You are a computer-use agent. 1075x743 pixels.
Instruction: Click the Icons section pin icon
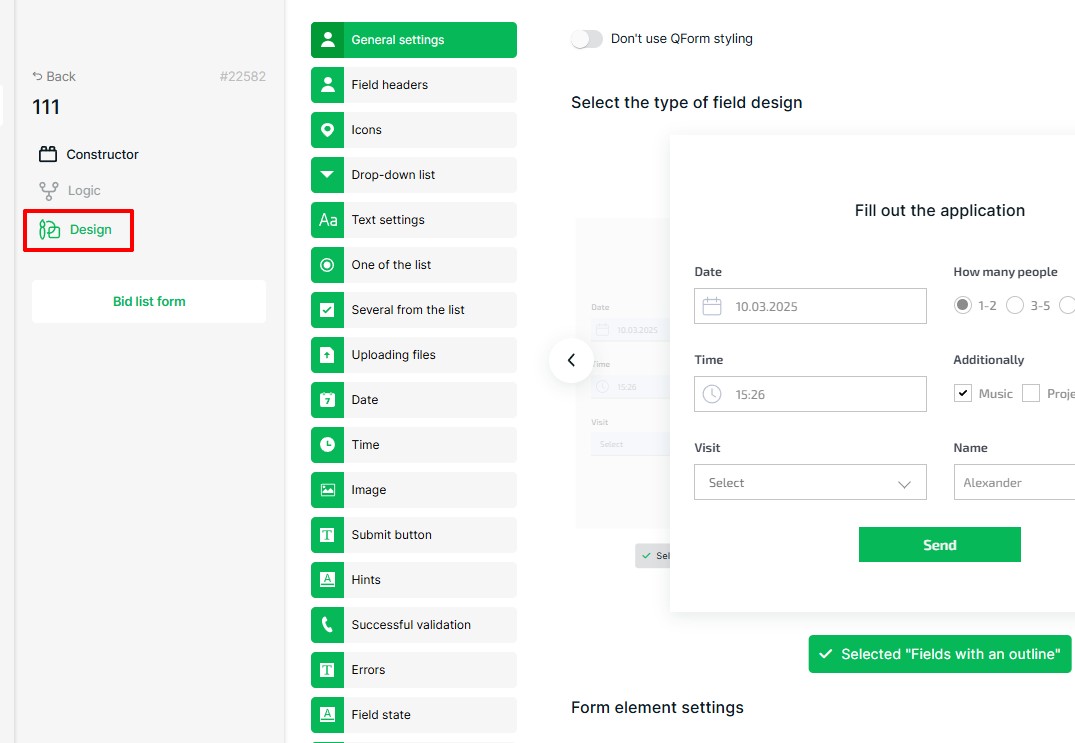(x=327, y=130)
